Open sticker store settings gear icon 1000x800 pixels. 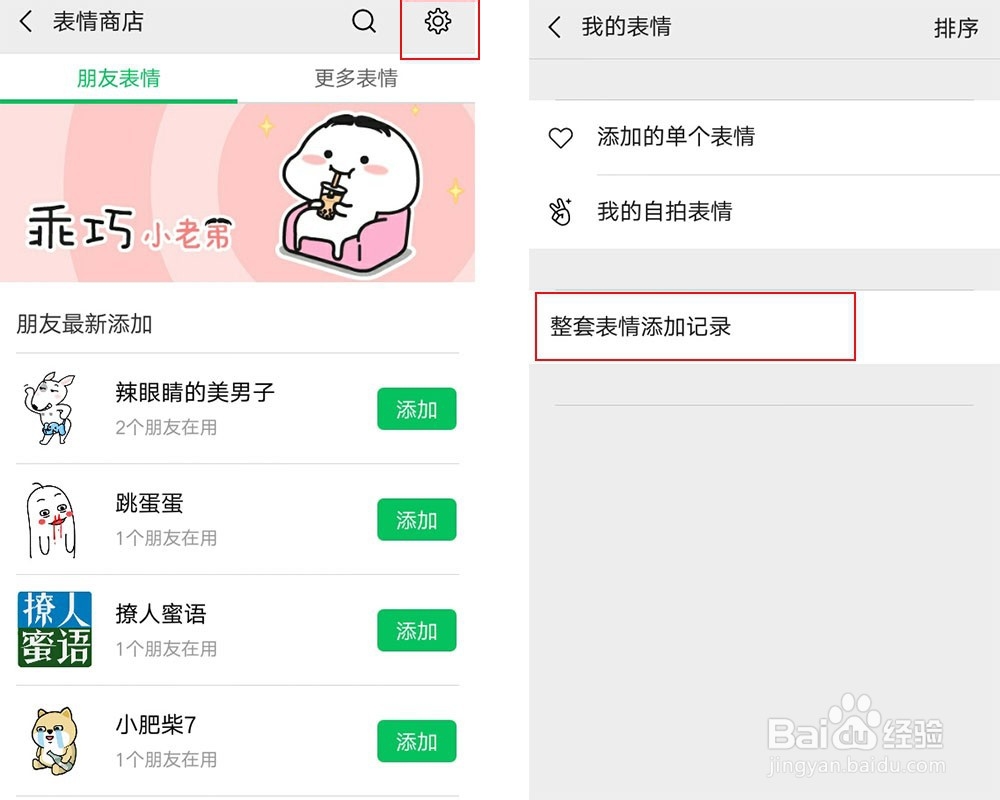pyautogui.click(x=438, y=22)
